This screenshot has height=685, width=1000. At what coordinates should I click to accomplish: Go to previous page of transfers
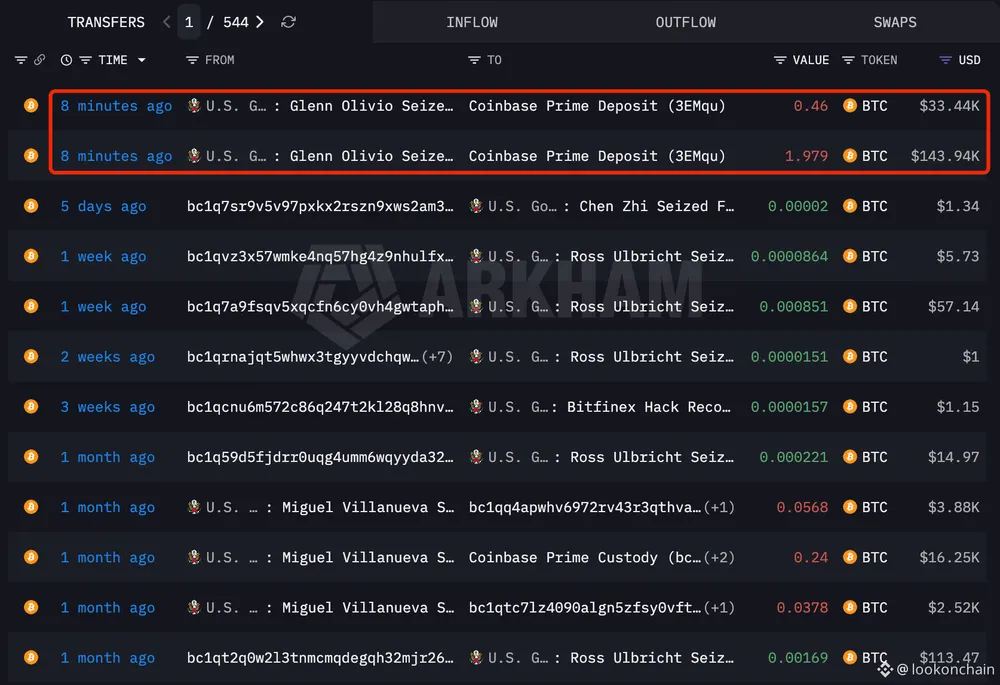167,22
